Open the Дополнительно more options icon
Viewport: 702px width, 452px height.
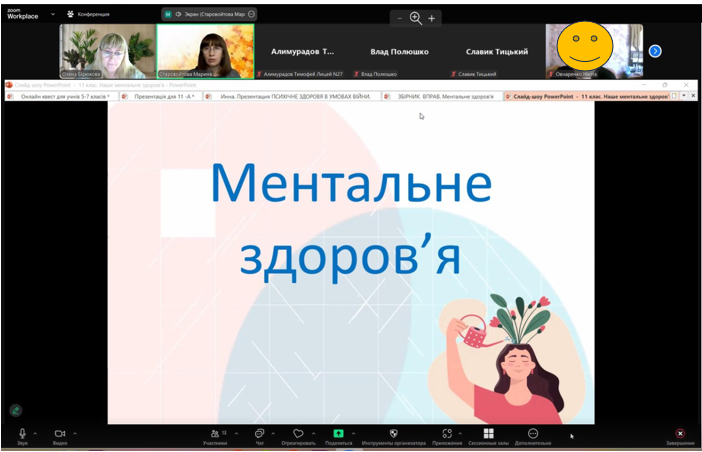(533, 433)
